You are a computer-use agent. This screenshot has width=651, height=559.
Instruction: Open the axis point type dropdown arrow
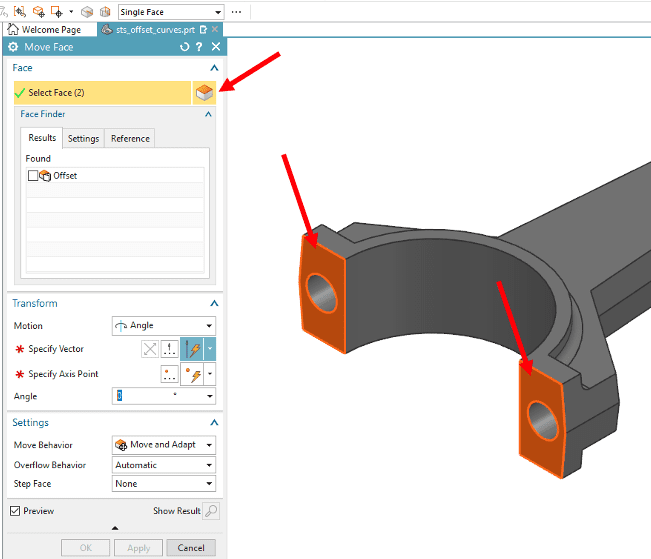click(x=210, y=374)
